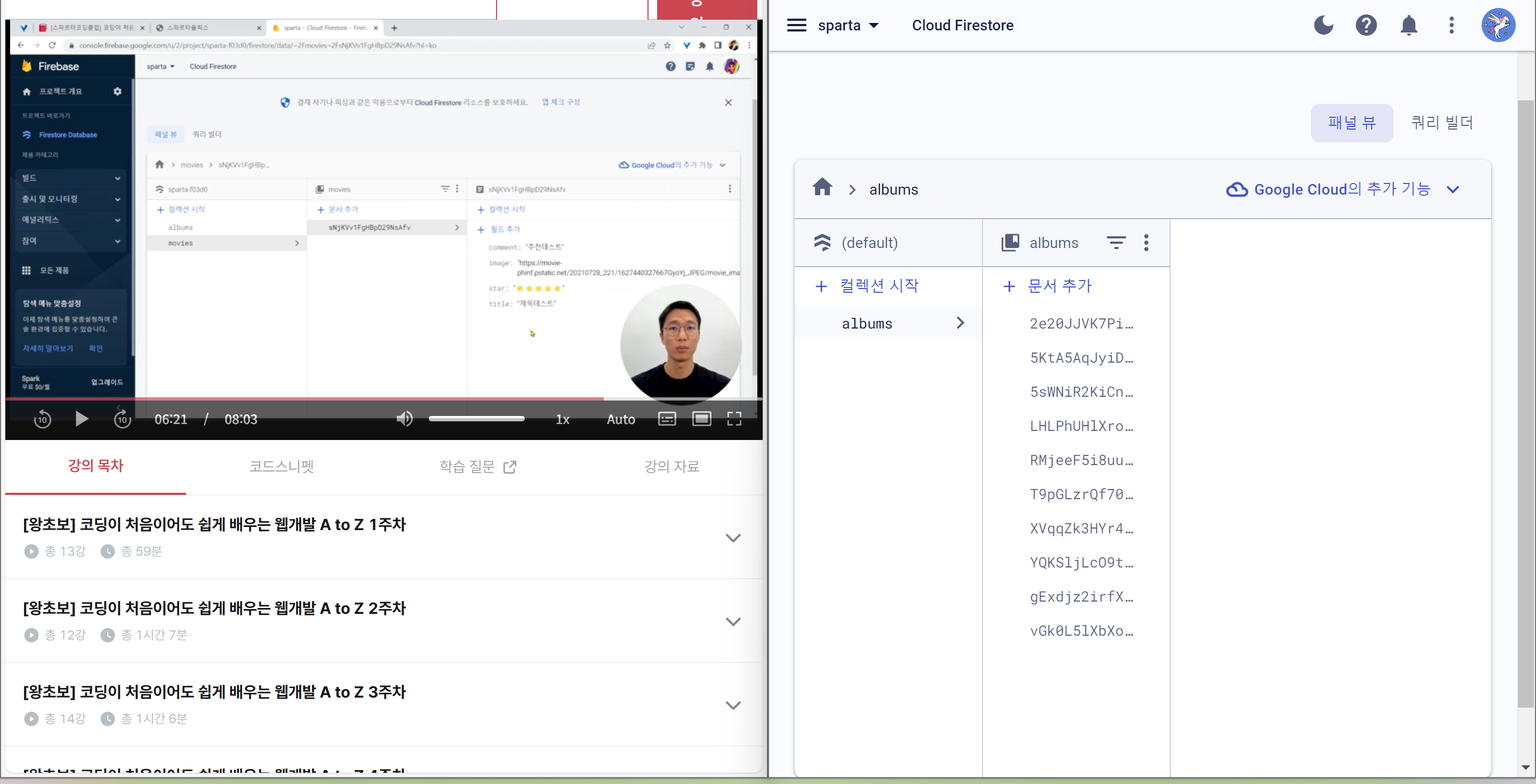The width and height of the screenshot is (1536, 784).
Task: Rewind the lecture video 10 seconds
Action: tap(42, 419)
